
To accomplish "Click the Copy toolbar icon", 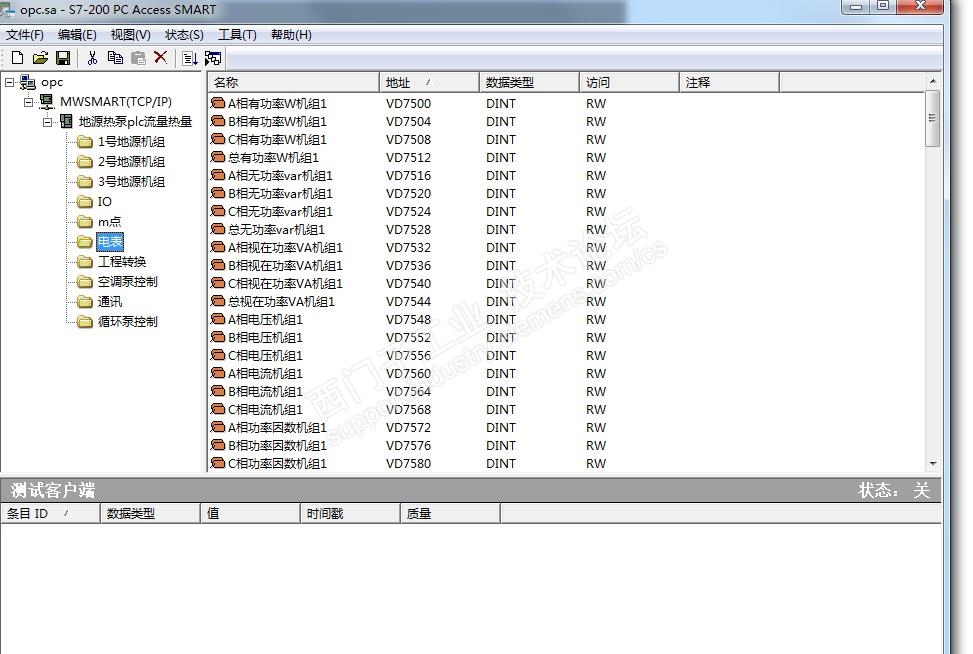I will pyautogui.click(x=115, y=58).
